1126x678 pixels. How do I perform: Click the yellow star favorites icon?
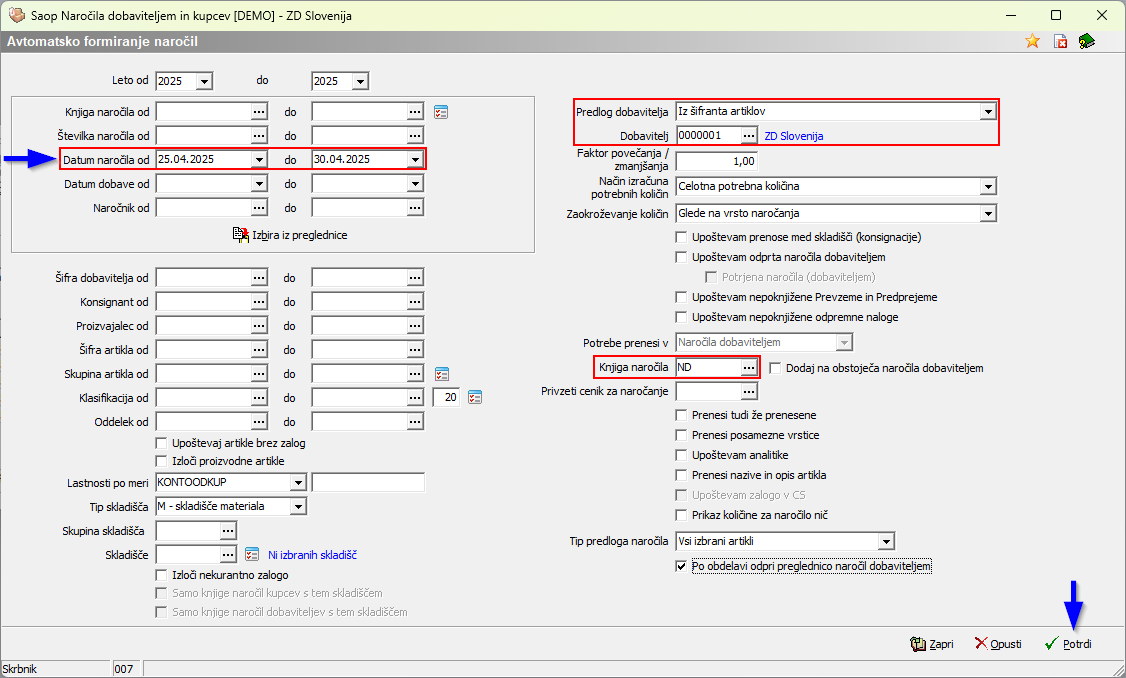point(1032,41)
